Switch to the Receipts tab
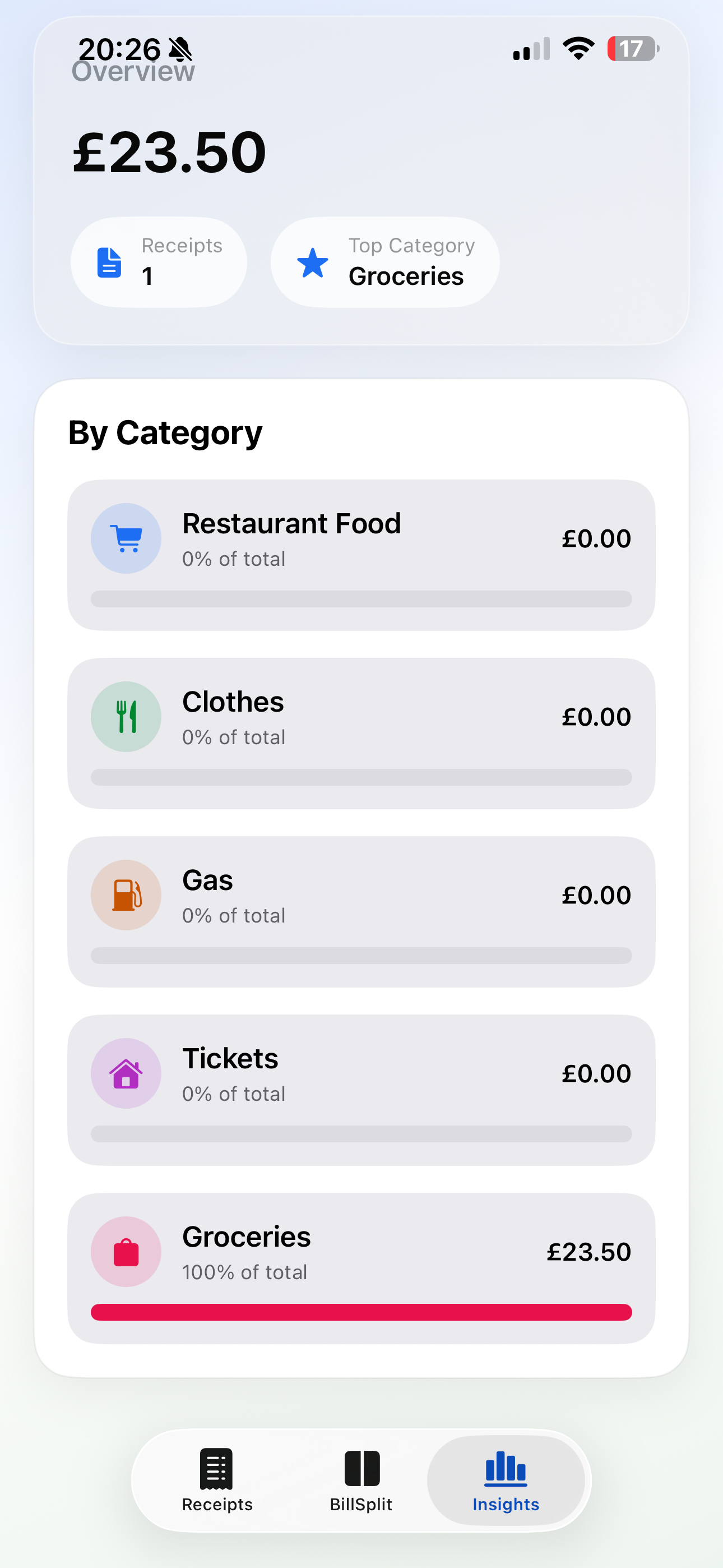Viewport: 723px width, 1568px height. pyautogui.click(x=217, y=1481)
